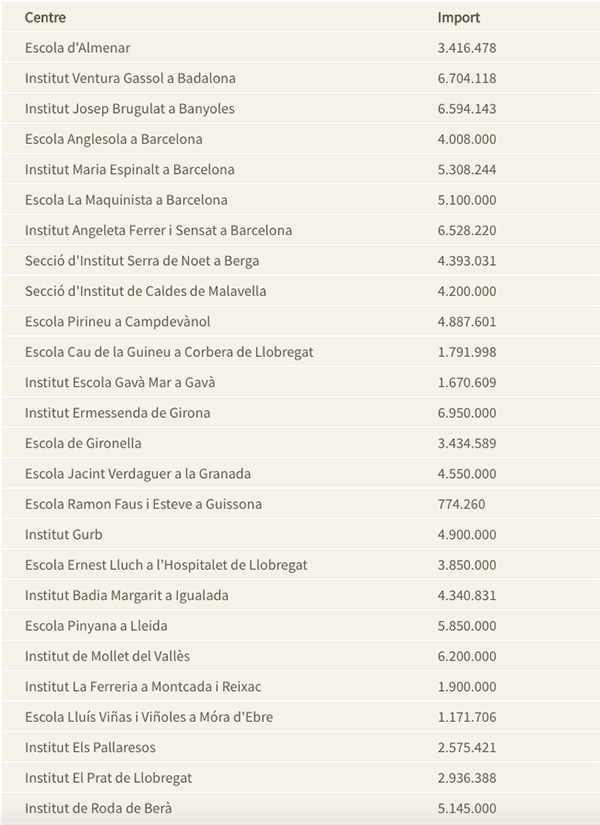Click Escola Anglesola a Barcelona entry
Viewport: 600px width, 825px height.
point(113,139)
